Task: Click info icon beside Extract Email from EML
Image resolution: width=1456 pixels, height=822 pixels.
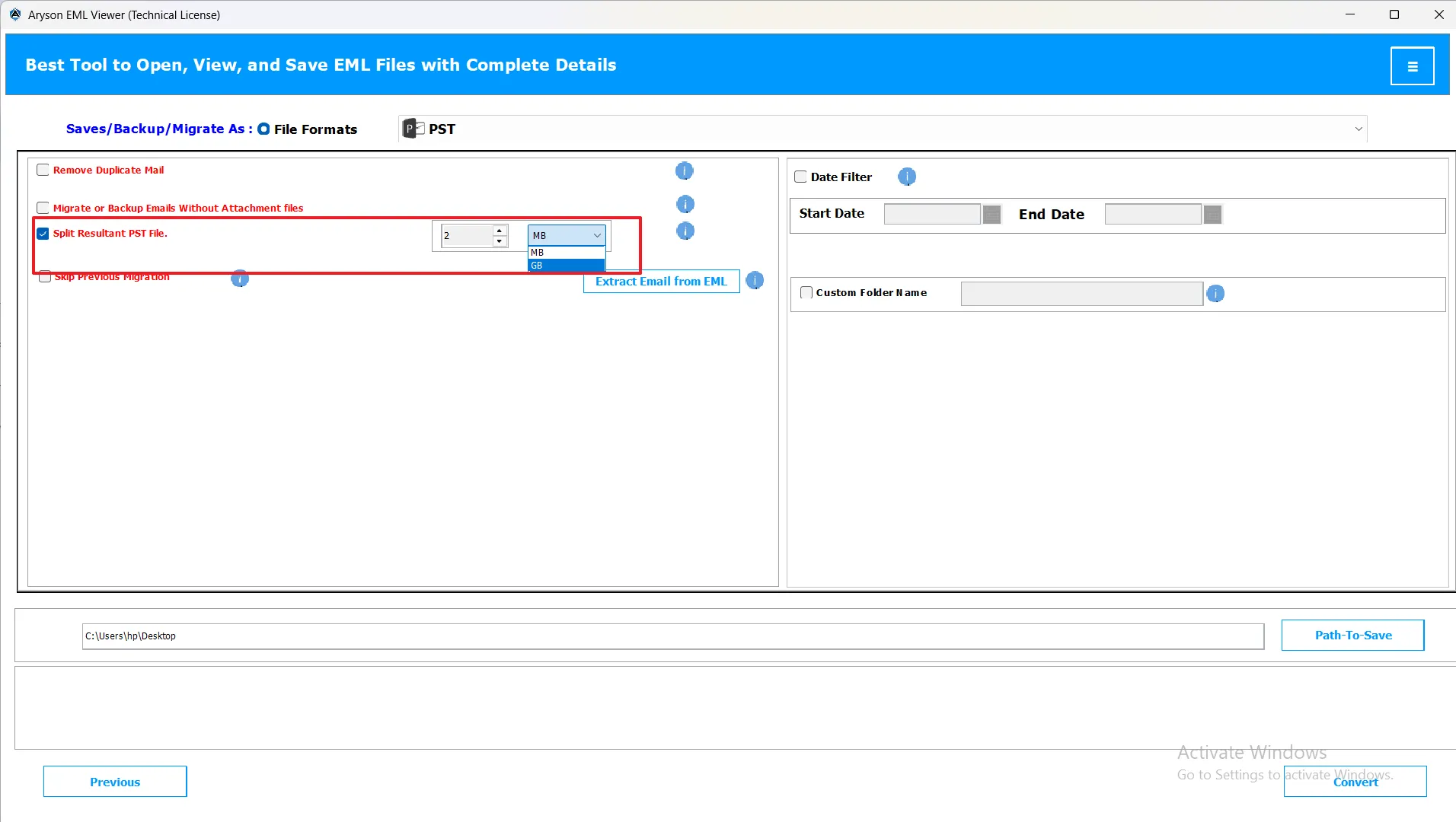Action: [x=754, y=281]
